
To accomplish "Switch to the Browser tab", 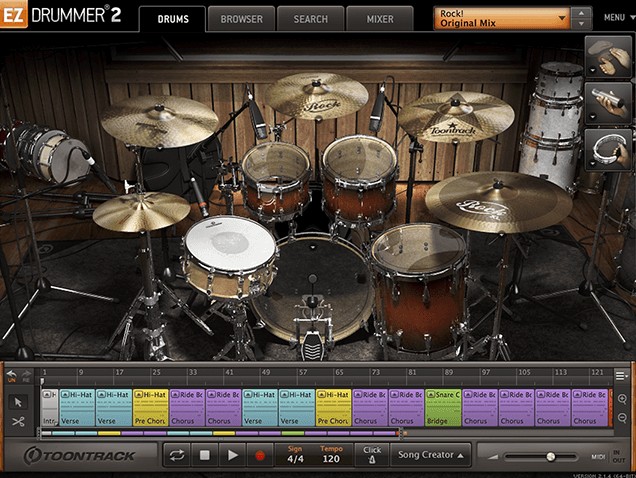I will click(241, 18).
